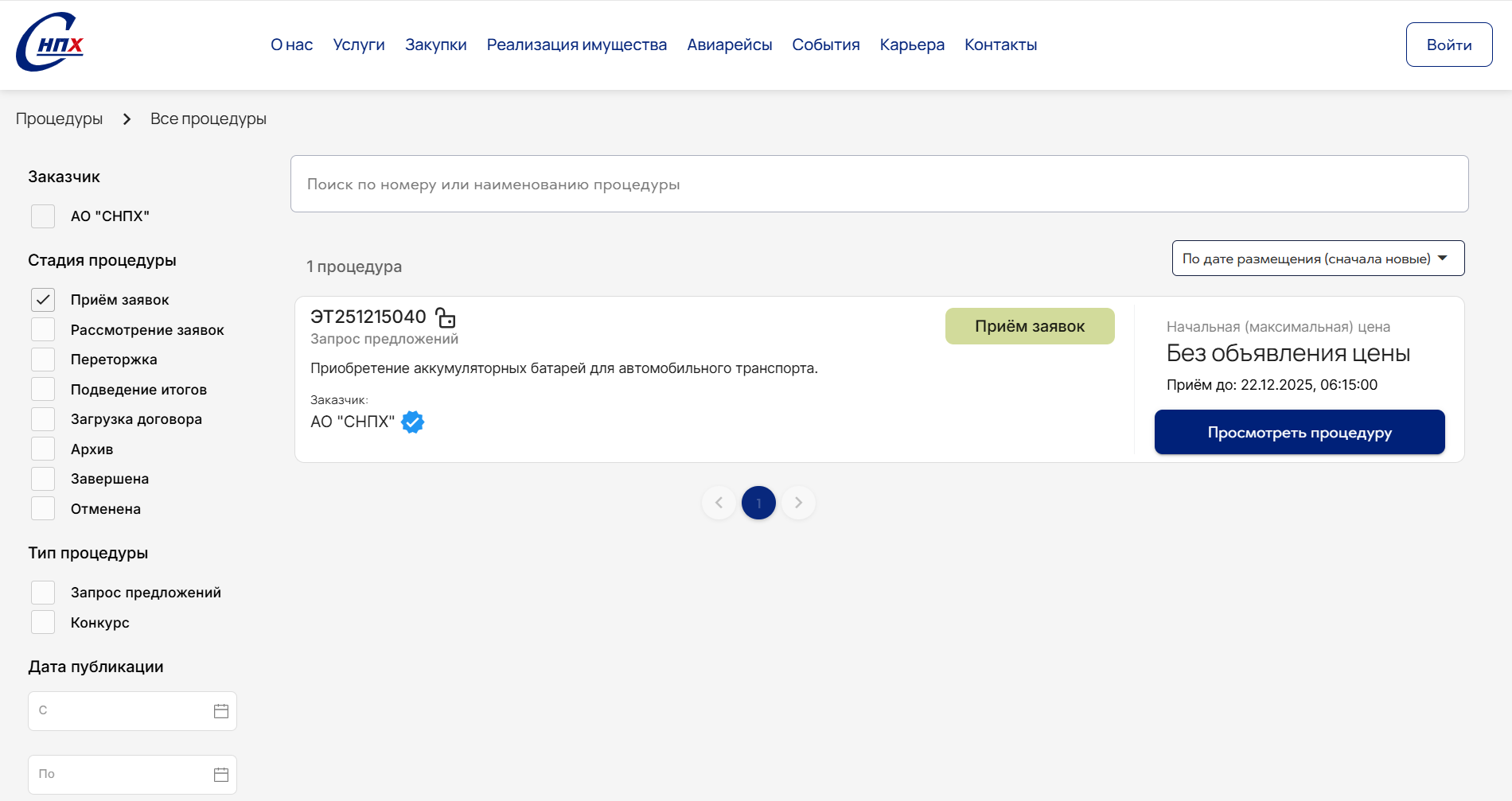Go to the Карьера page
The image size is (1512, 801).
[x=912, y=45]
